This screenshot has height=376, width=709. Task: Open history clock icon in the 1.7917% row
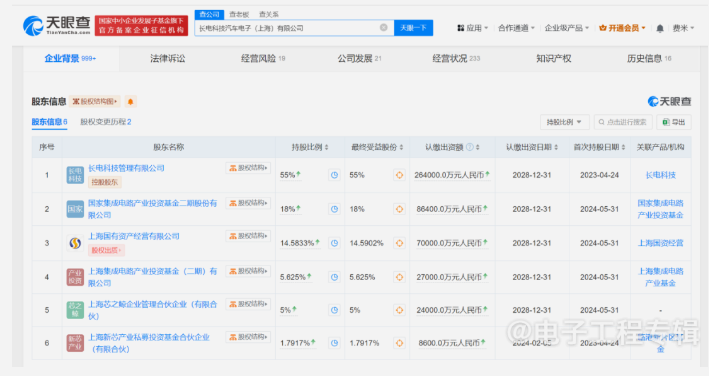tap(334, 343)
